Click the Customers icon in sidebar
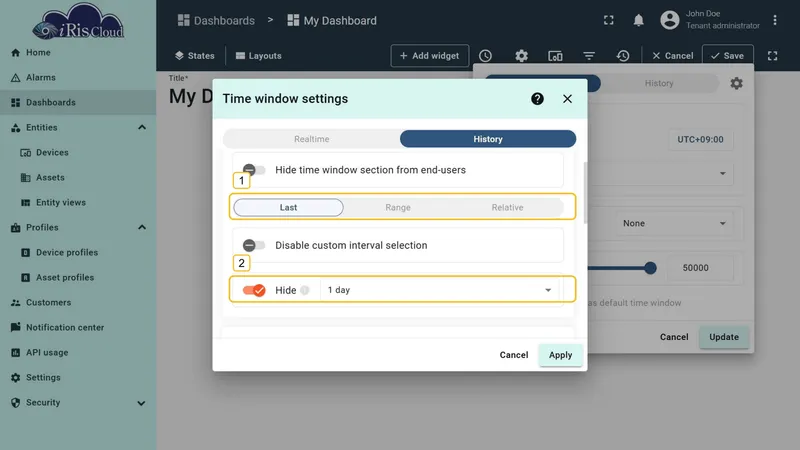The height and width of the screenshot is (450, 800). point(16,303)
